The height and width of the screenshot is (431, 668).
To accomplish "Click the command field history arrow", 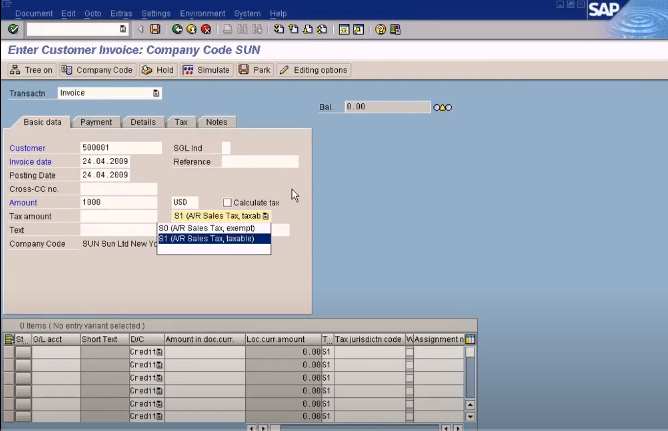I will click(140, 29).
